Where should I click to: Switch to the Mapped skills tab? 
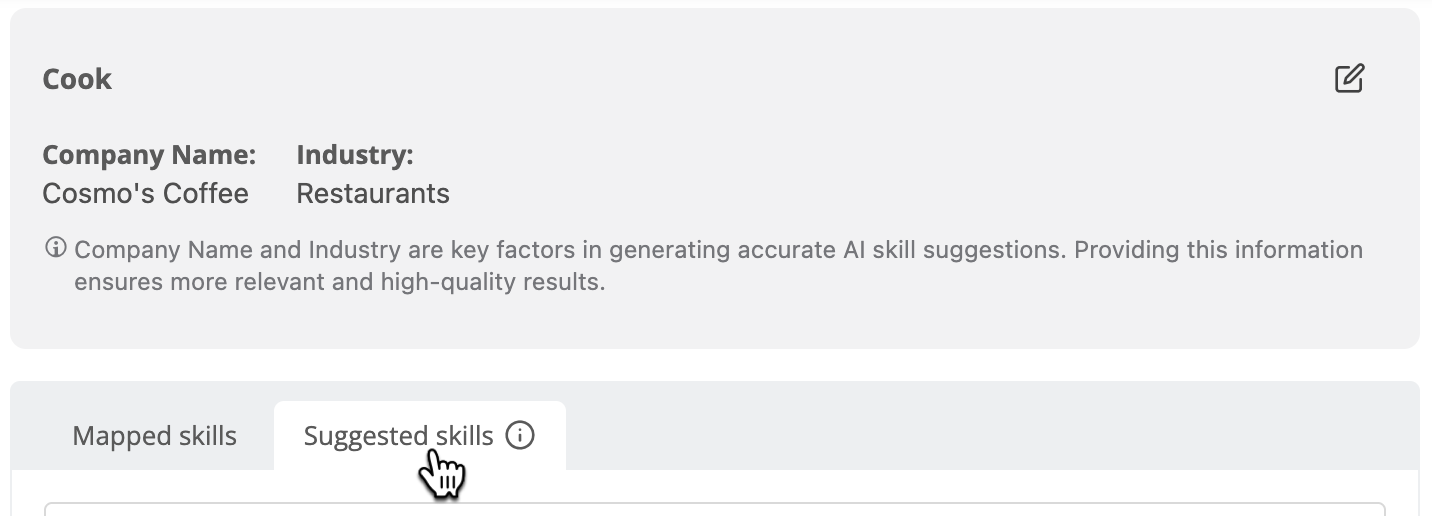[x=155, y=436]
